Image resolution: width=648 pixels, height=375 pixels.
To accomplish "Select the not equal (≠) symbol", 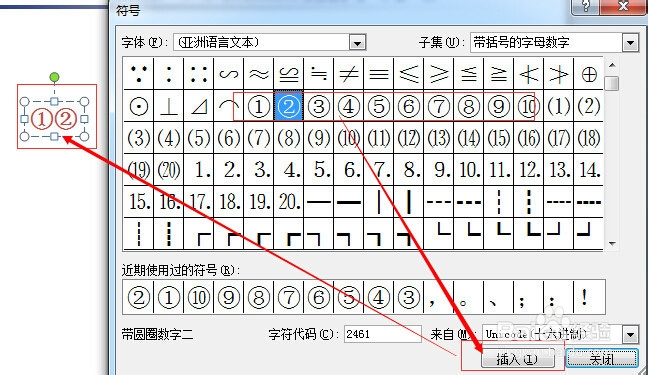I will [x=349, y=74].
